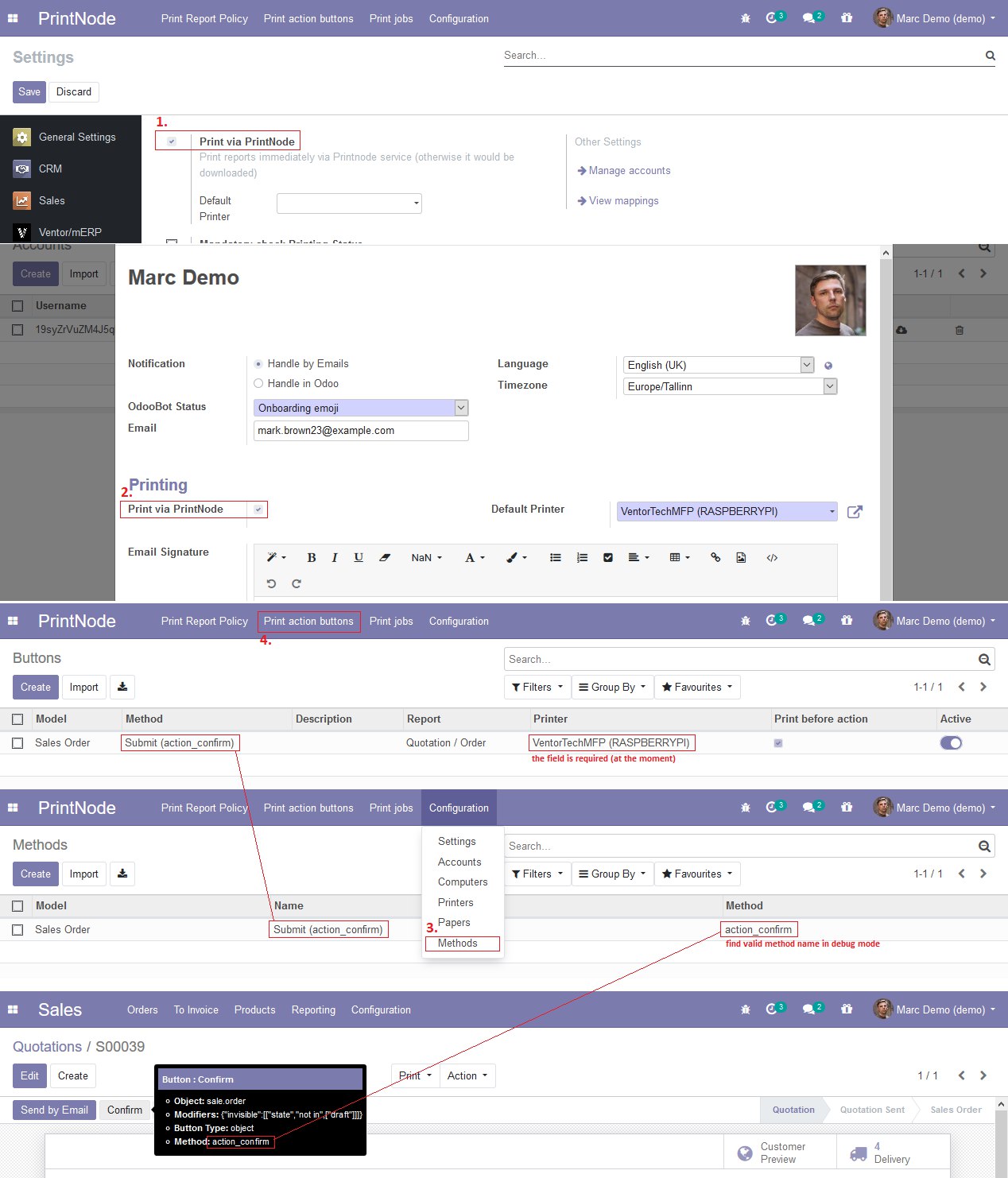Select the Handle by Emails radio option
1008x1178 pixels.
(x=258, y=364)
